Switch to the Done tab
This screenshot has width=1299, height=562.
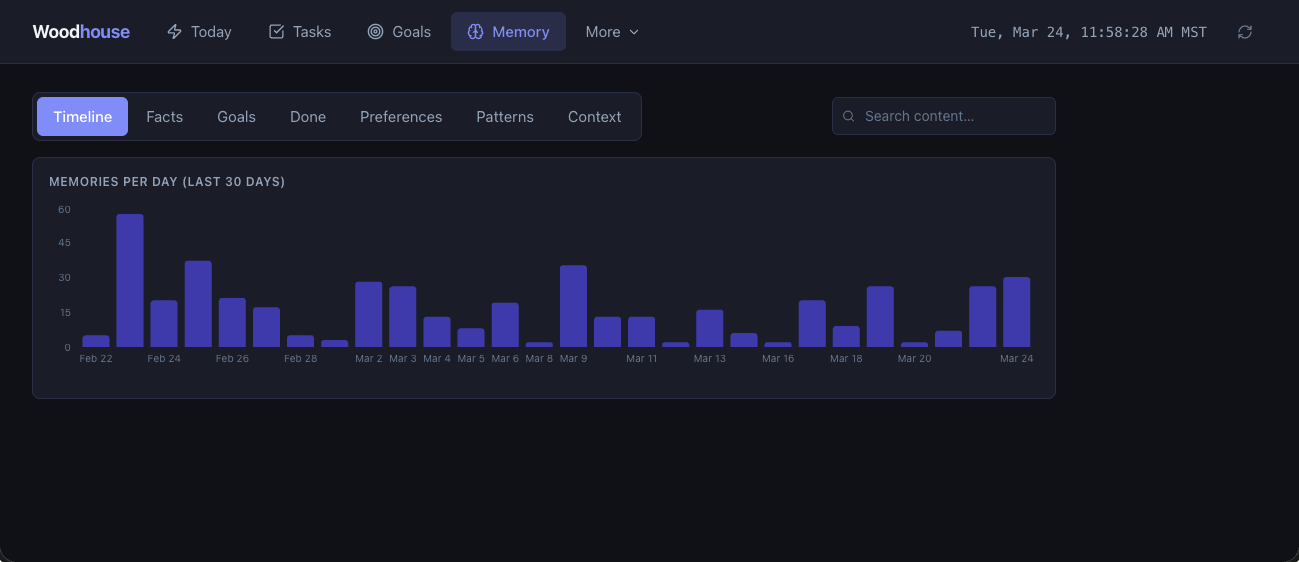click(x=308, y=116)
